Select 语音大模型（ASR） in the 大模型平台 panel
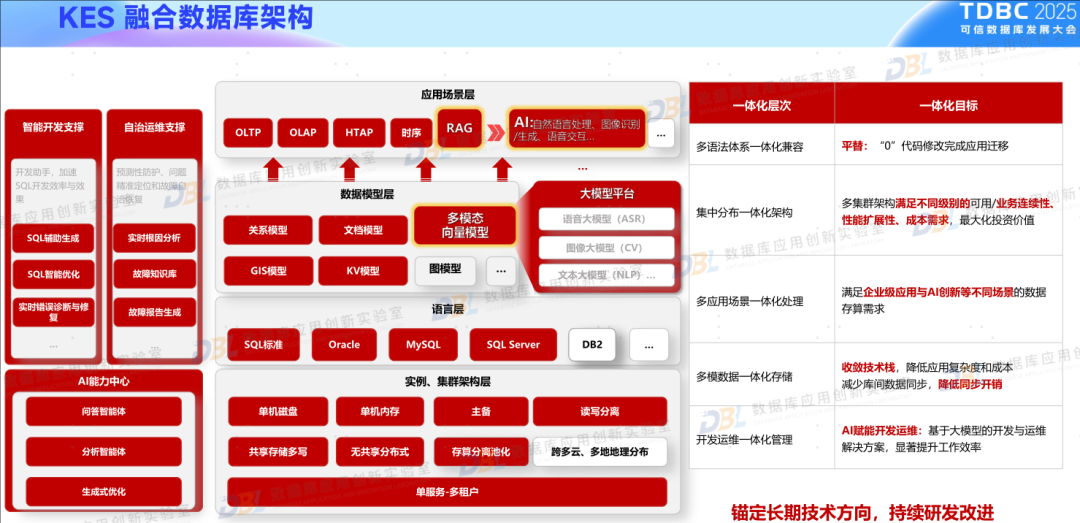The width and height of the screenshot is (1080, 523). tap(606, 219)
